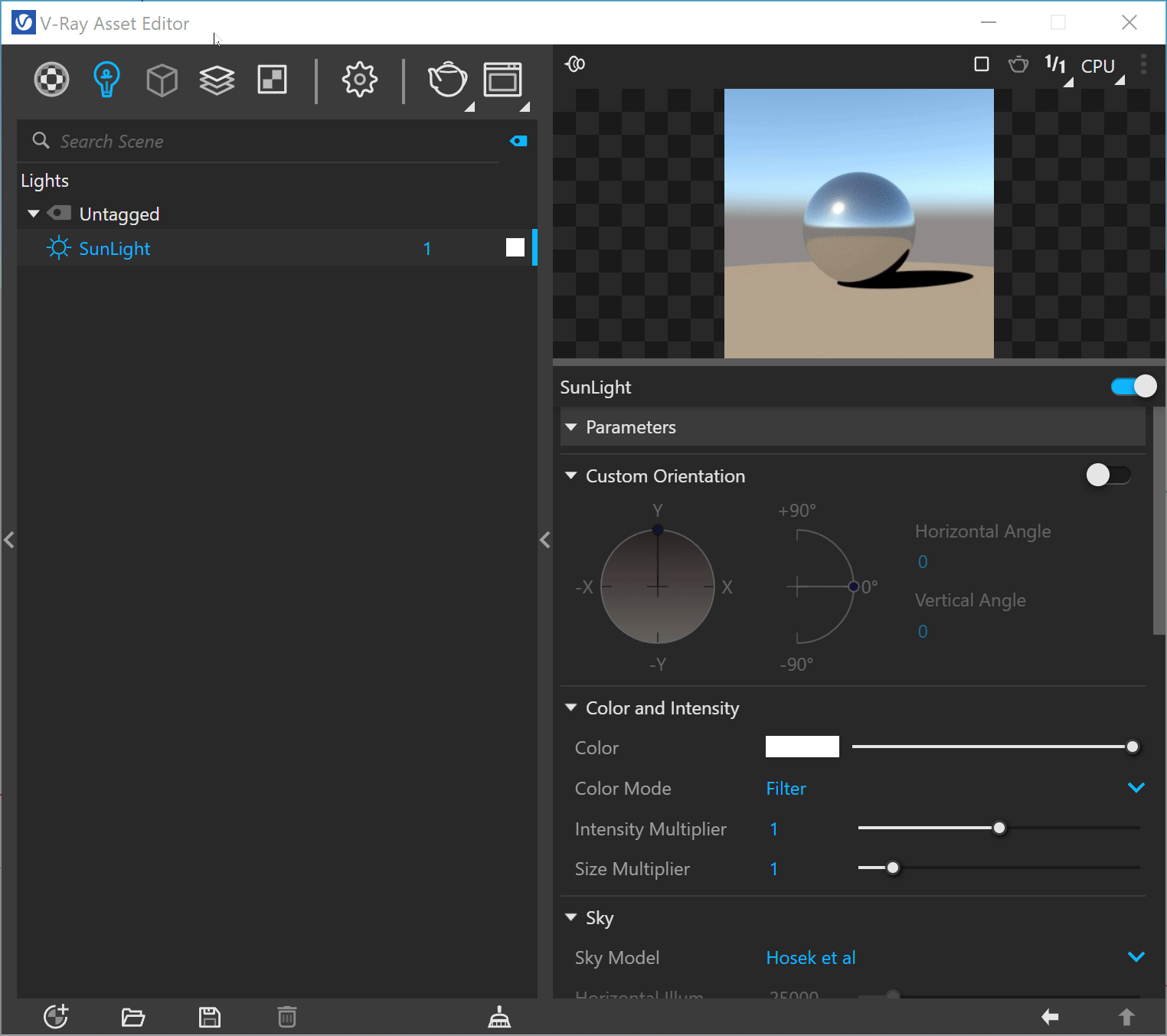1167x1036 pixels.
Task: Switch to the Lights panel
Action: click(106, 80)
